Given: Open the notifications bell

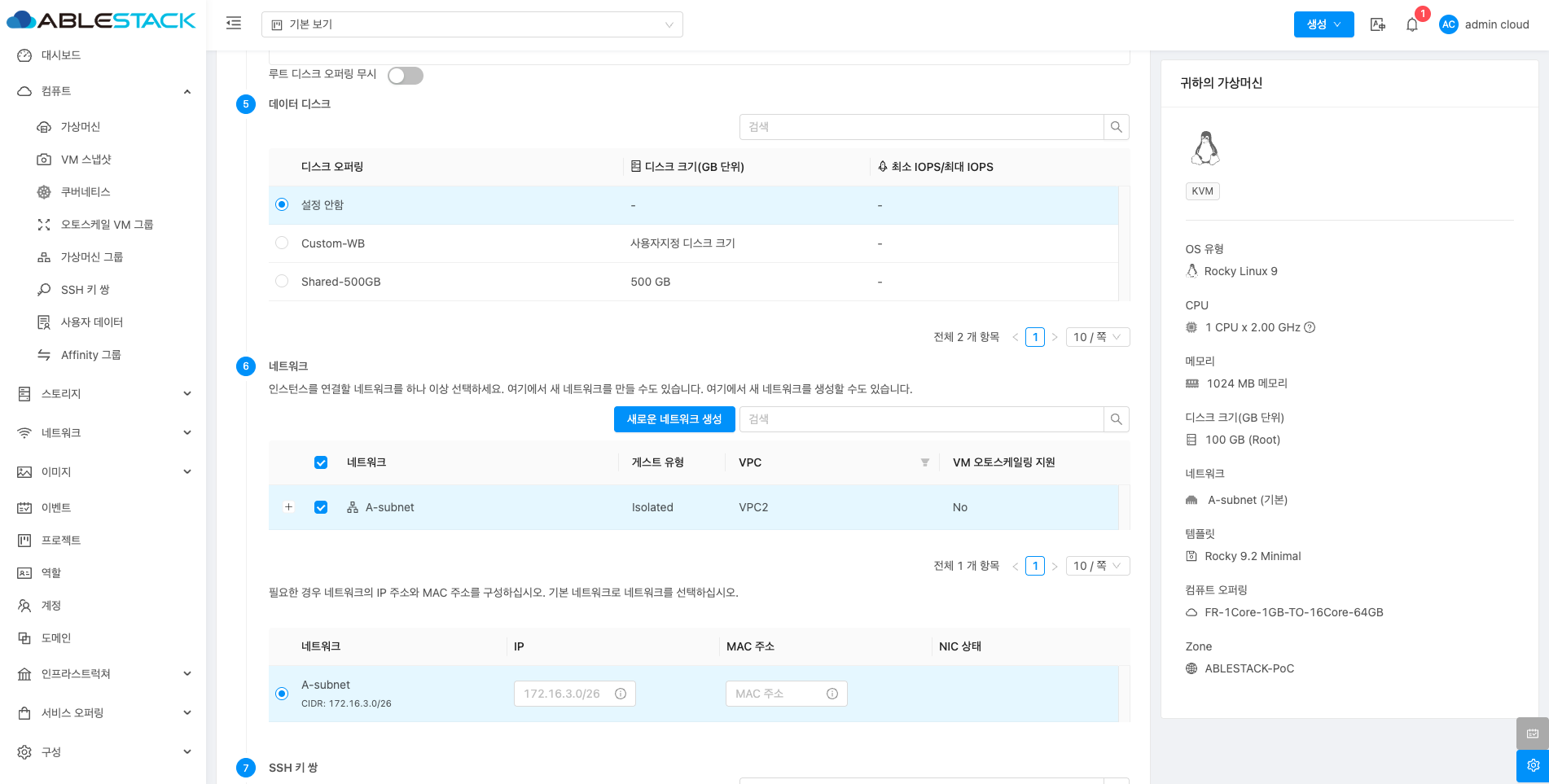Looking at the screenshot, I should point(1412,24).
